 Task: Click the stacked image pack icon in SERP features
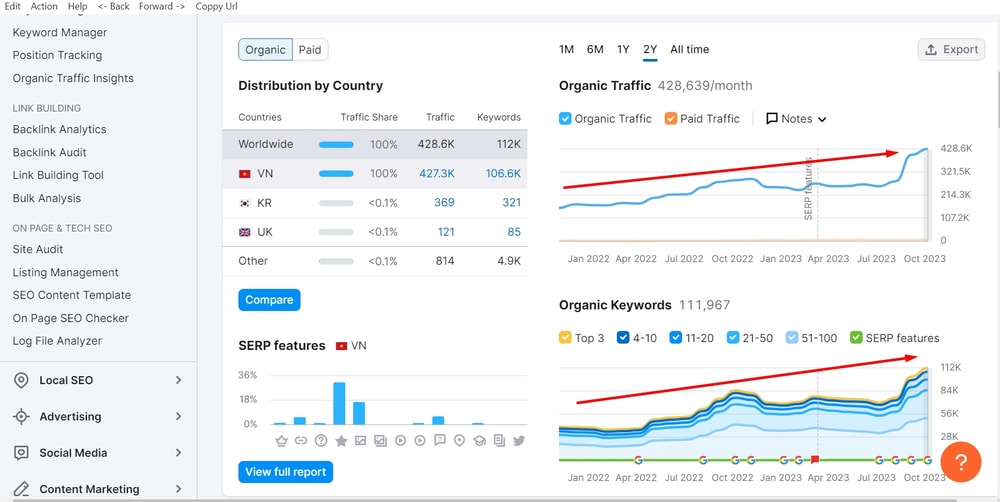[x=380, y=441]
